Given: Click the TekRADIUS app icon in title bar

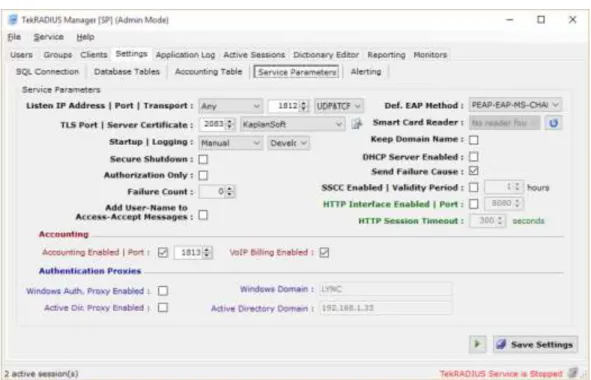Looking at the screenshot, I should (13, 20).
